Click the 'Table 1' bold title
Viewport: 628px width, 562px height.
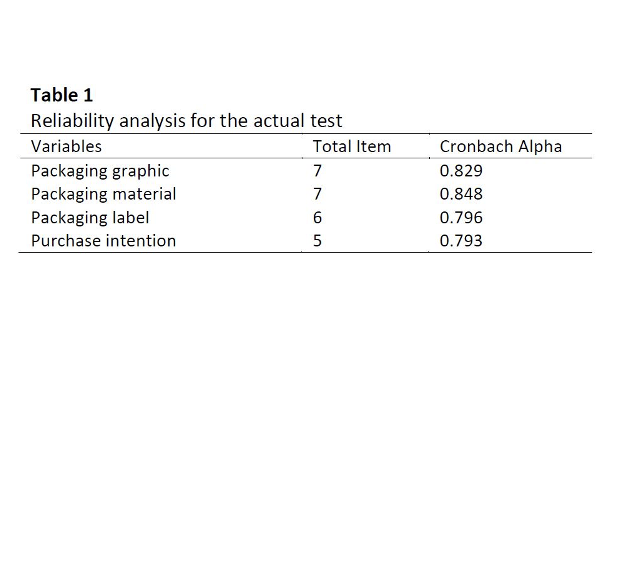click(x=62, y=96)
